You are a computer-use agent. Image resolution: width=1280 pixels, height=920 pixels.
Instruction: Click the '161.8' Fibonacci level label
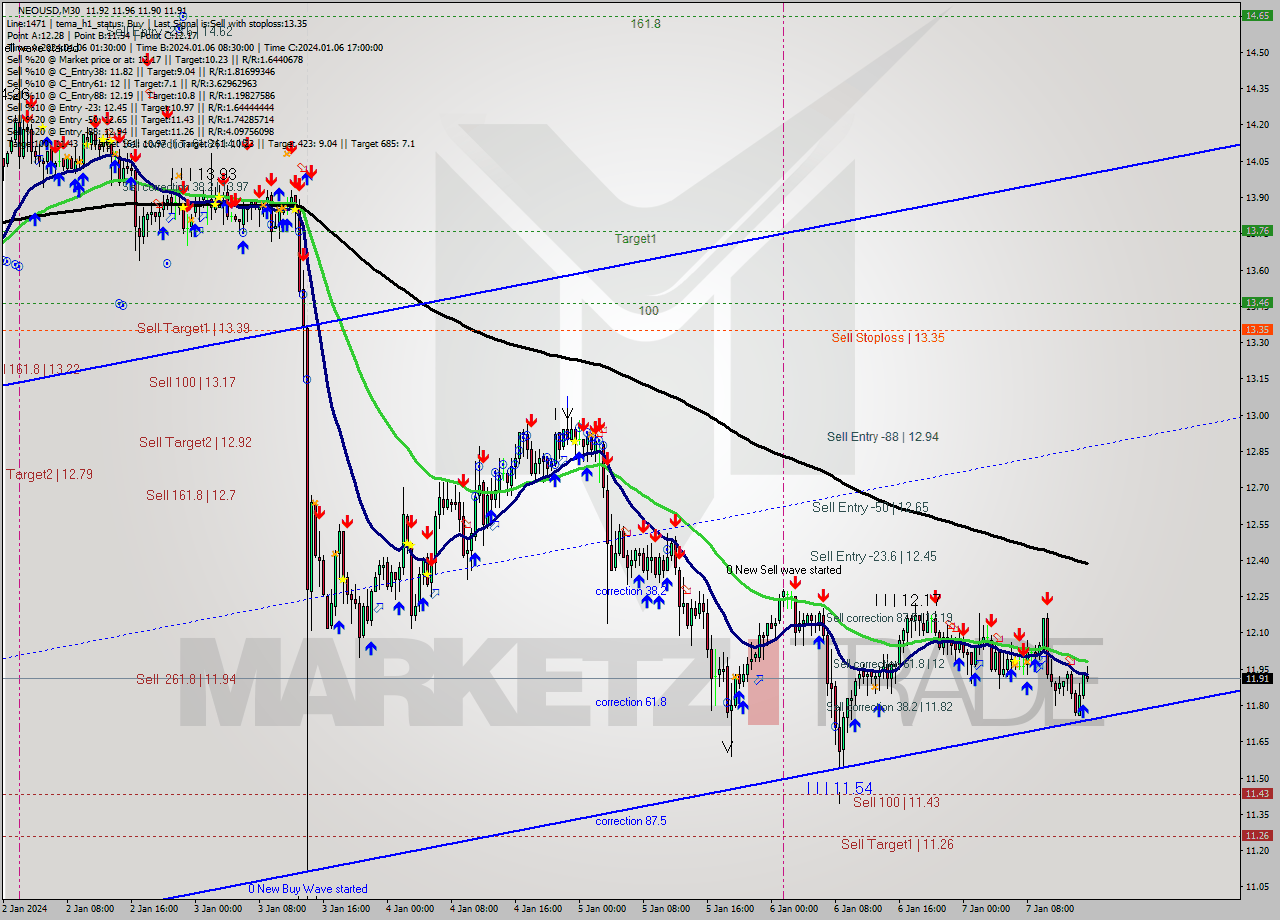[x=646, y=23]
